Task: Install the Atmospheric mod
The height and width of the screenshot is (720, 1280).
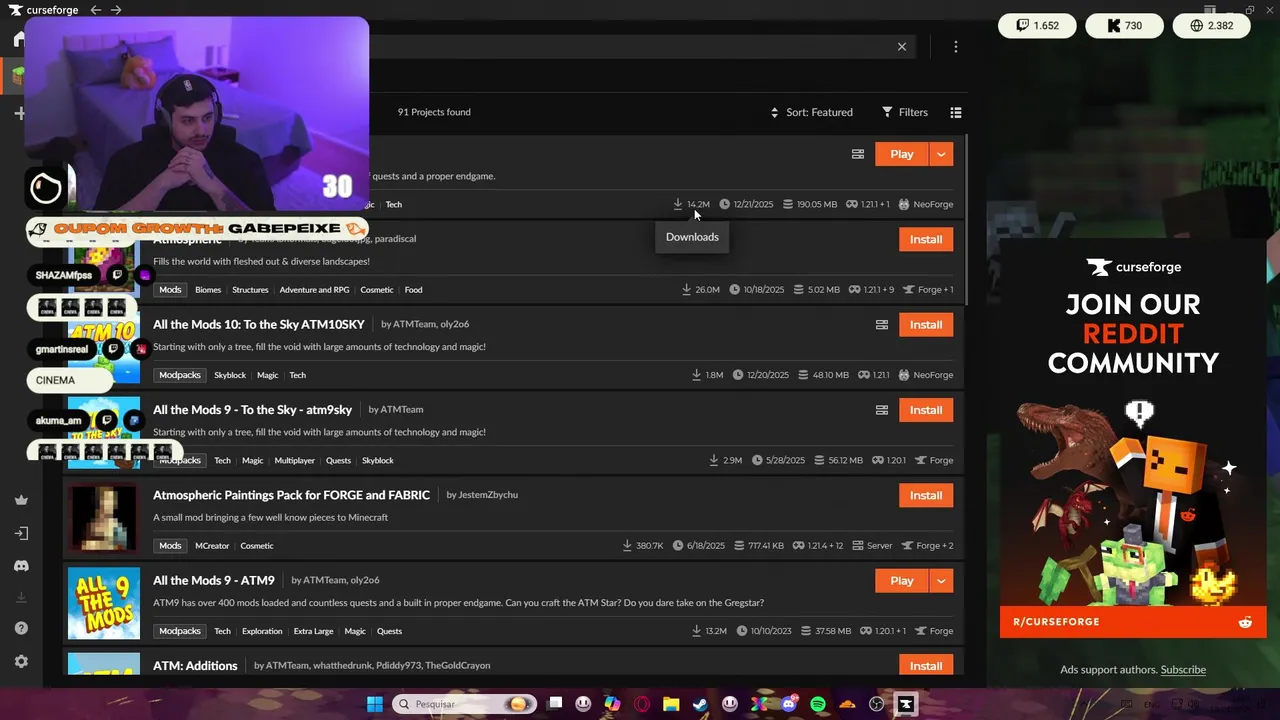Action: point(926,239)
